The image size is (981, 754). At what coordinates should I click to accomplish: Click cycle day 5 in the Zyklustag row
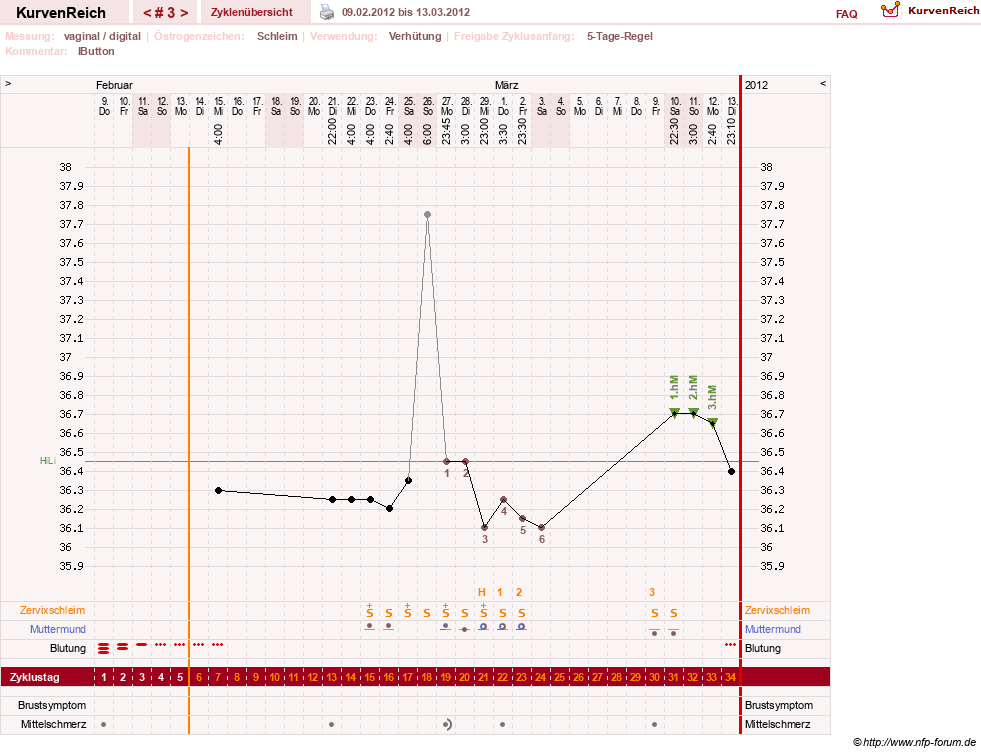[180, 677]
